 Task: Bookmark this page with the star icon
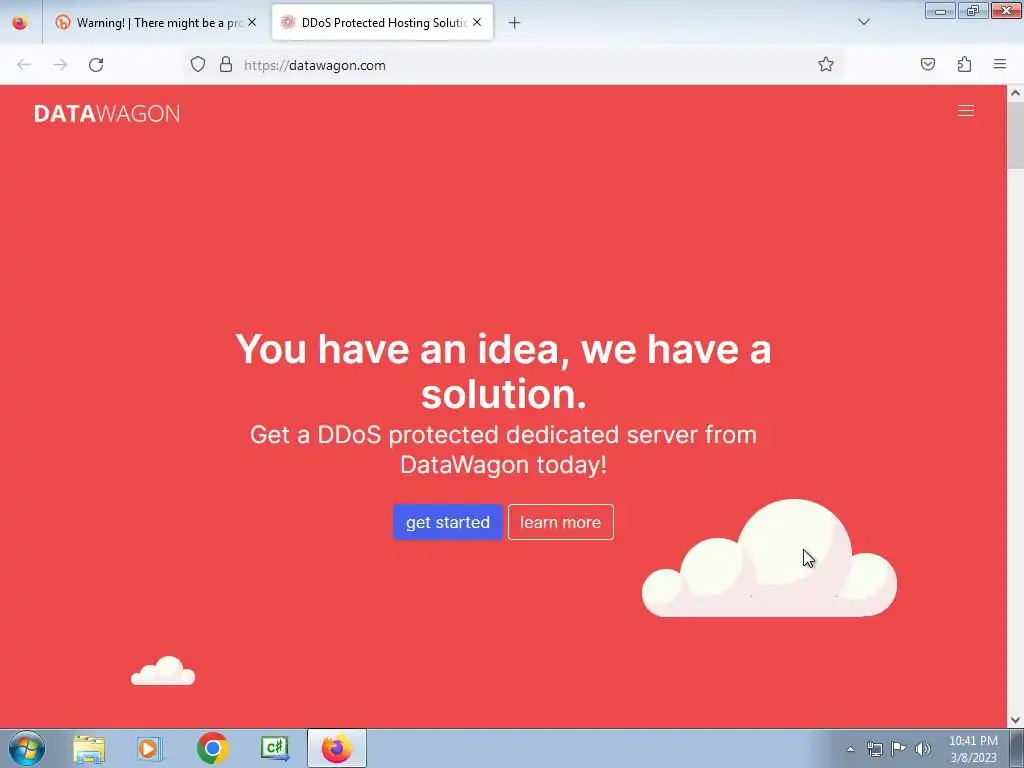pyautogui.click(x=825, y=64)
